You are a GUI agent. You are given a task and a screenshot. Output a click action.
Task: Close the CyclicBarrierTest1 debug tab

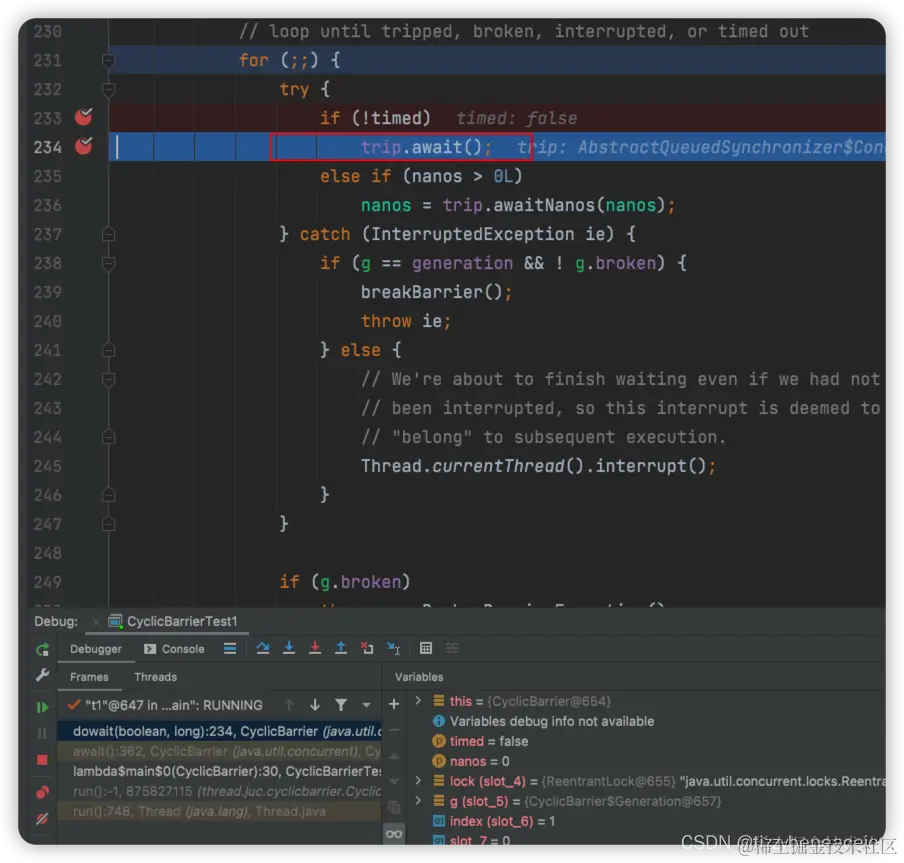click(96, 621)
